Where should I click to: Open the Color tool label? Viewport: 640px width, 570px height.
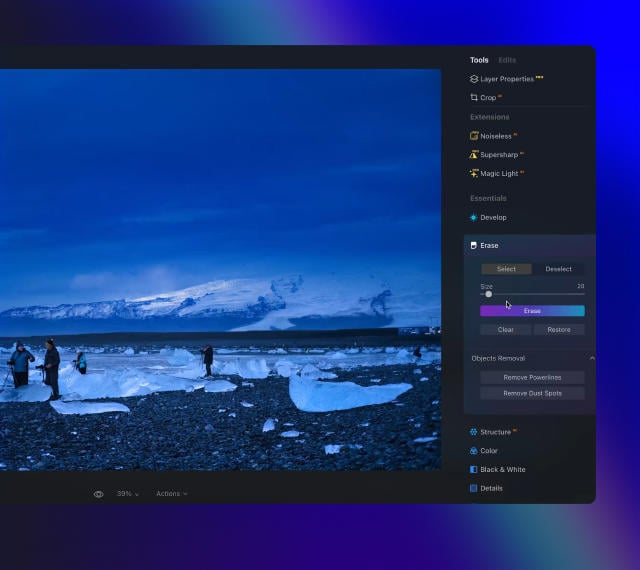pos(489,451)
